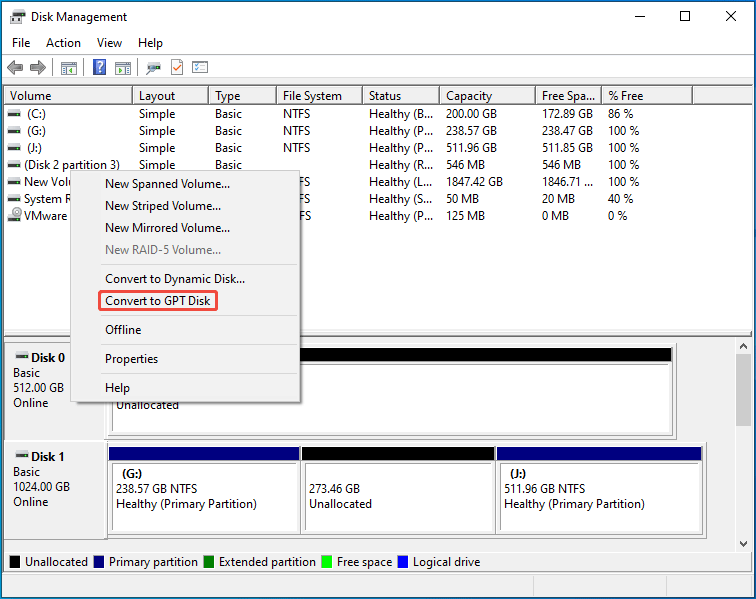Click the scrollbar down arrow in disk pane
This screenshot has height=599, width=756.
(743, 544)
